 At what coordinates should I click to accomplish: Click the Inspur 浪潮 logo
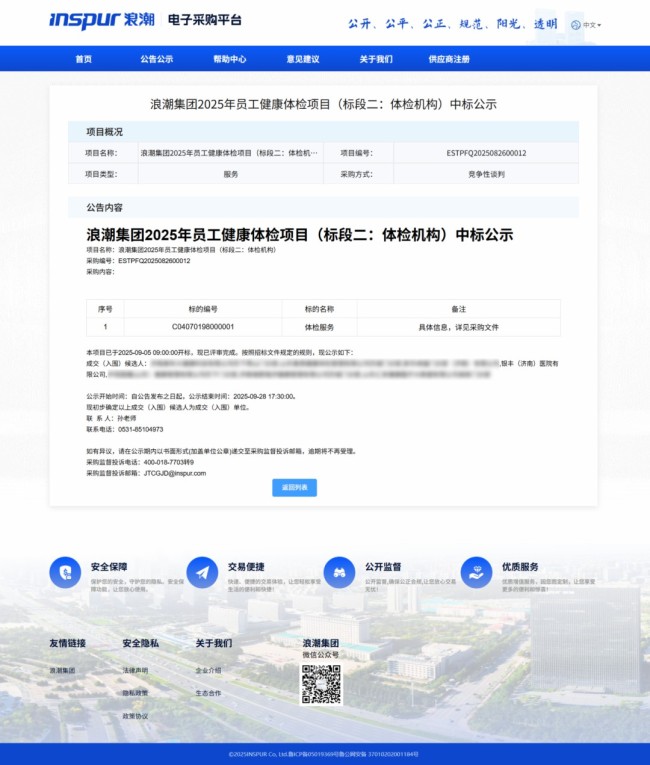(102, 20)
